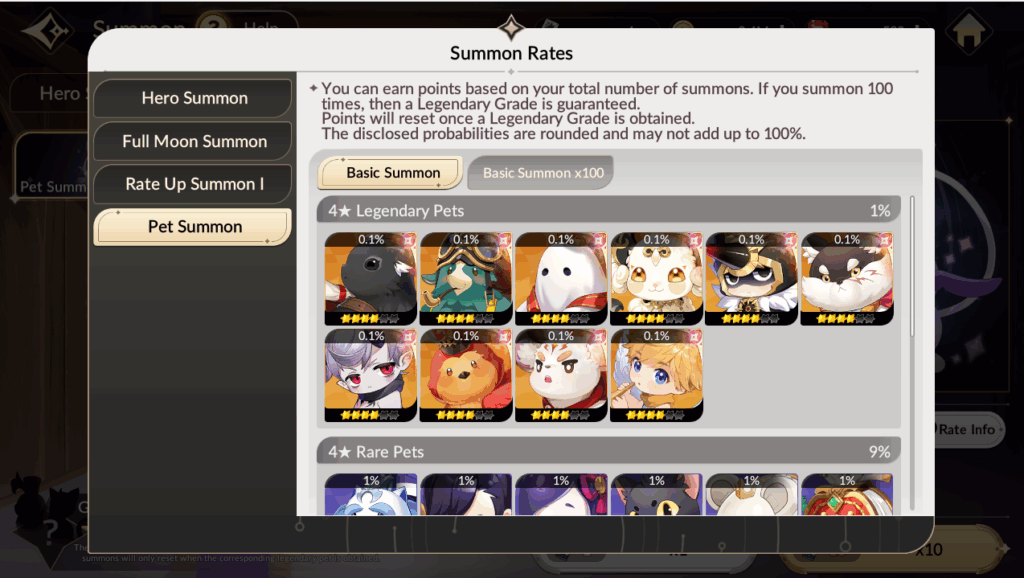
Task: Select the black and white cat pet icon
Action: point(847,279)
